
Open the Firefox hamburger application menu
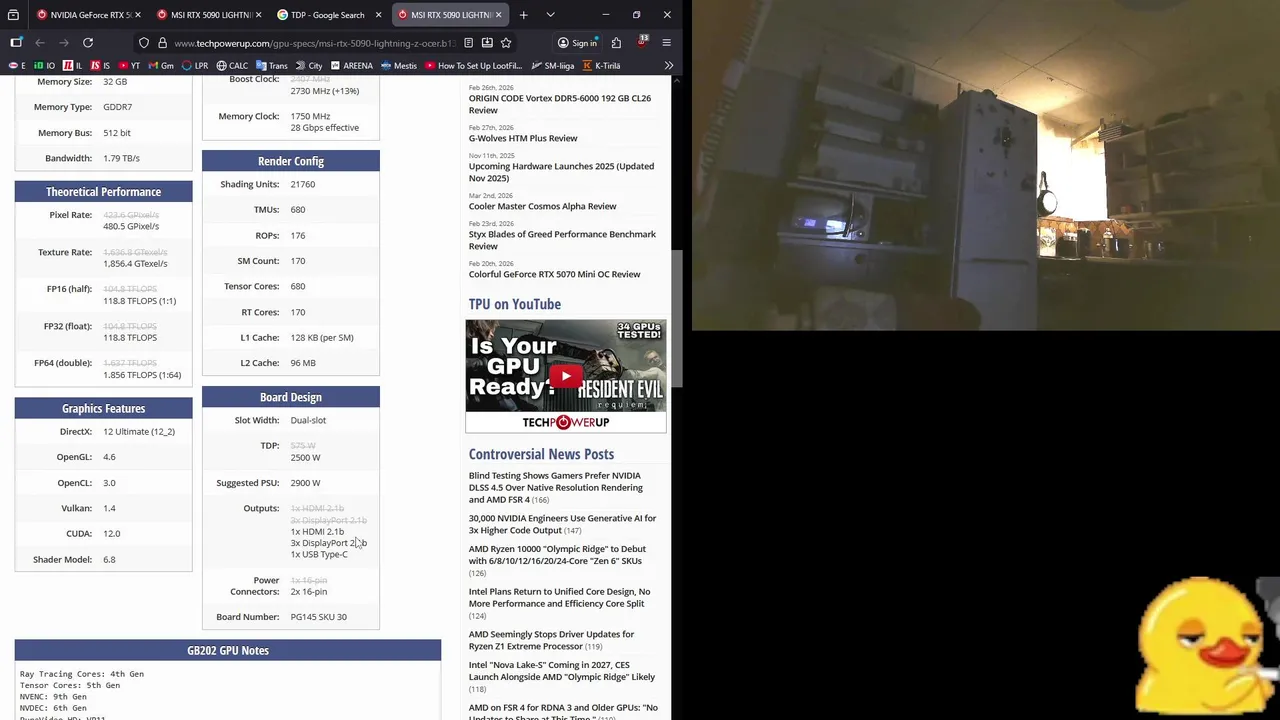666,43
